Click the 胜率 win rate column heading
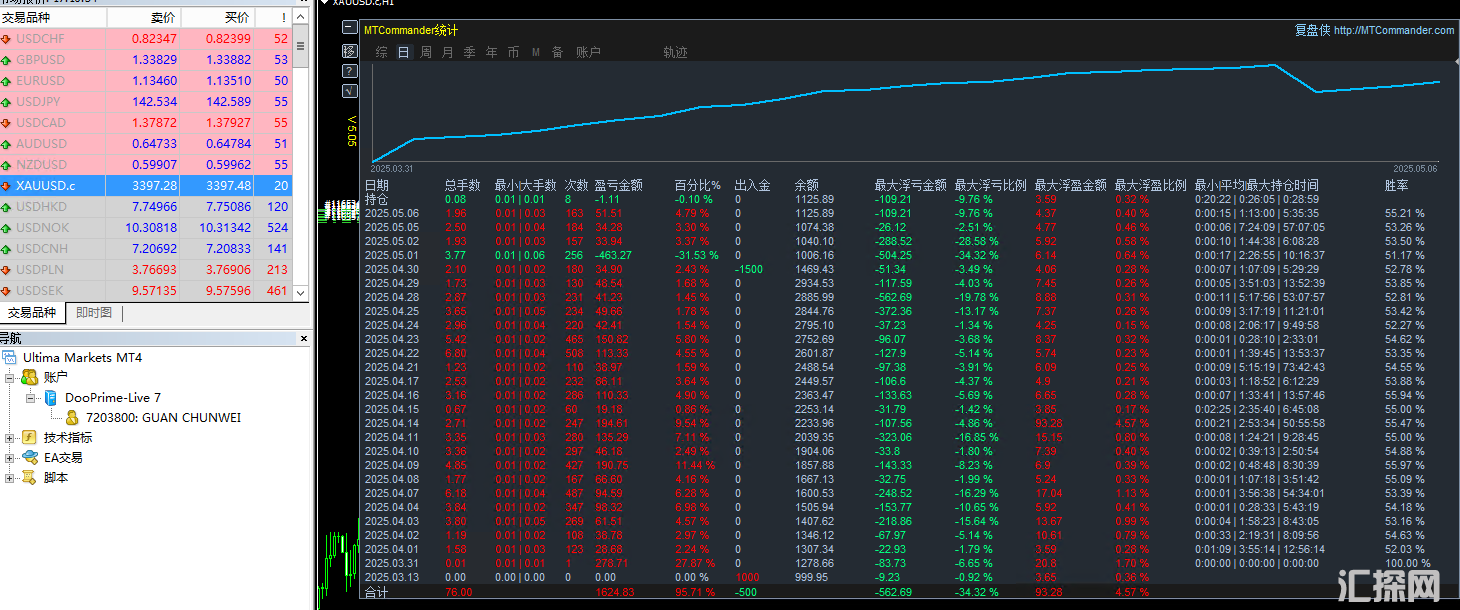This screenshot has height=610, width=1460. [x=1397, y=185]
